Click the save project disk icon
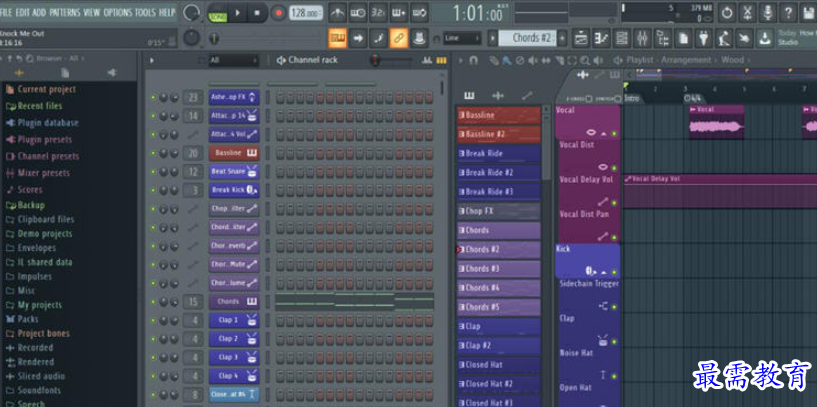Screen dimensions: 817x407 click(x=807, y=13)
